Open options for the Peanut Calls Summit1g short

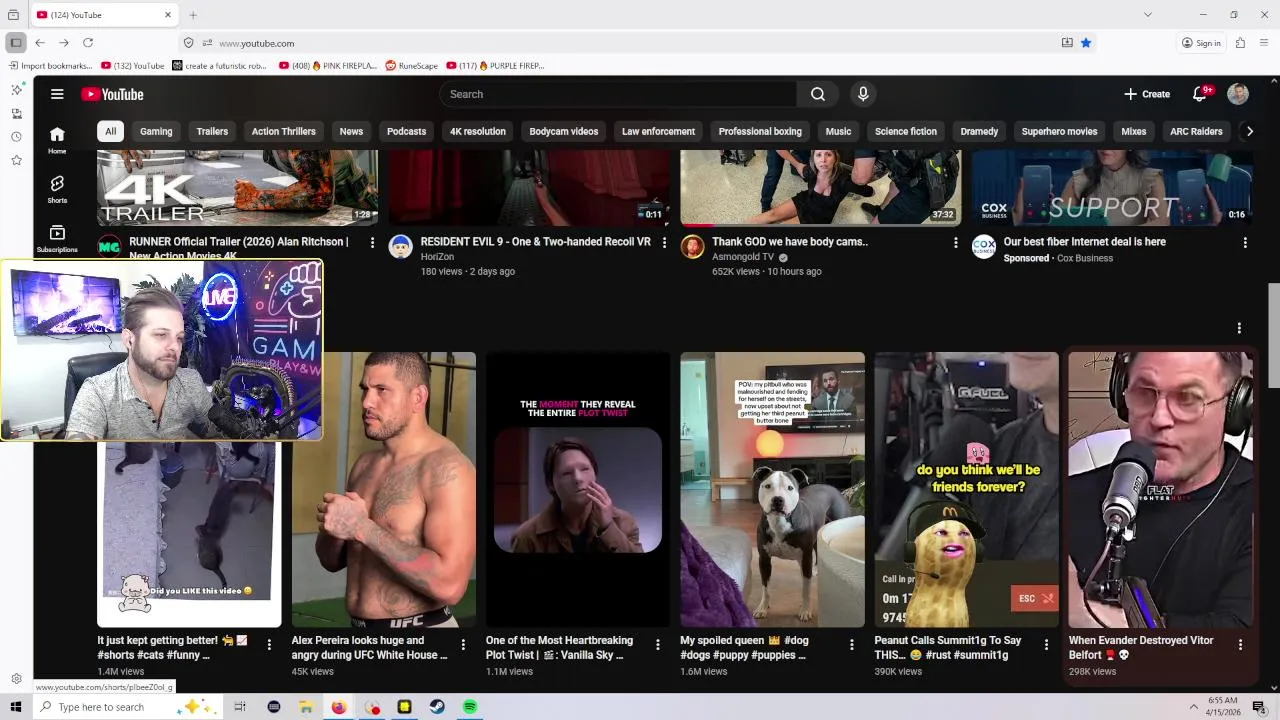1046,645
